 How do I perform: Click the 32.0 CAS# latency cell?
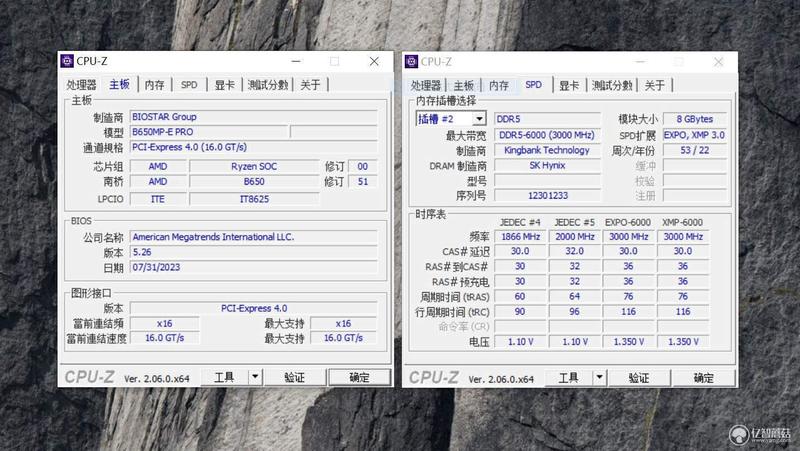(x=574, y=251)
